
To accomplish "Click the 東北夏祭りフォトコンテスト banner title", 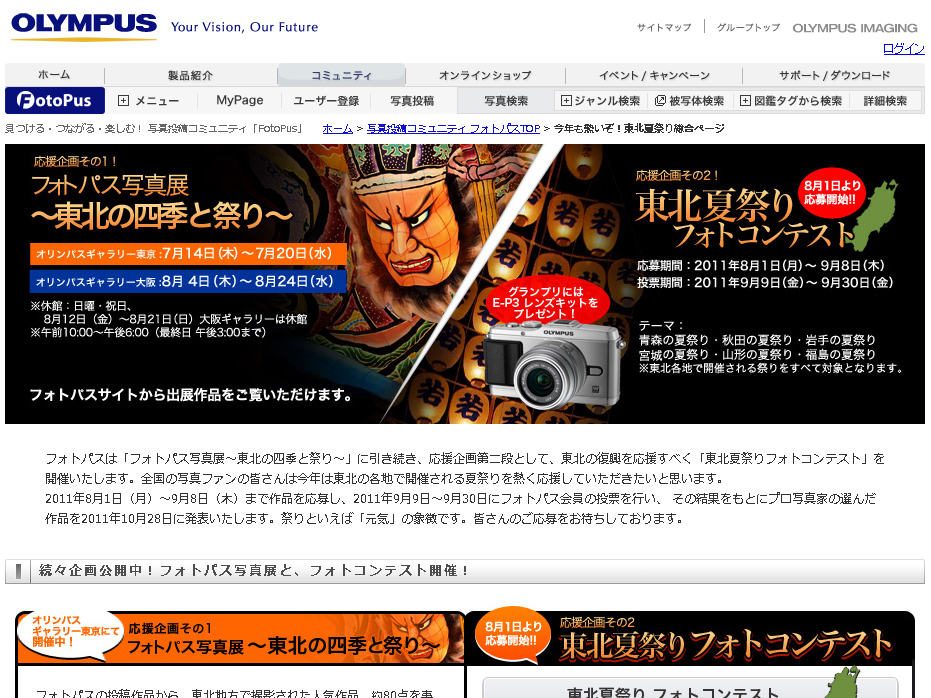I will [x=745, y=220].
